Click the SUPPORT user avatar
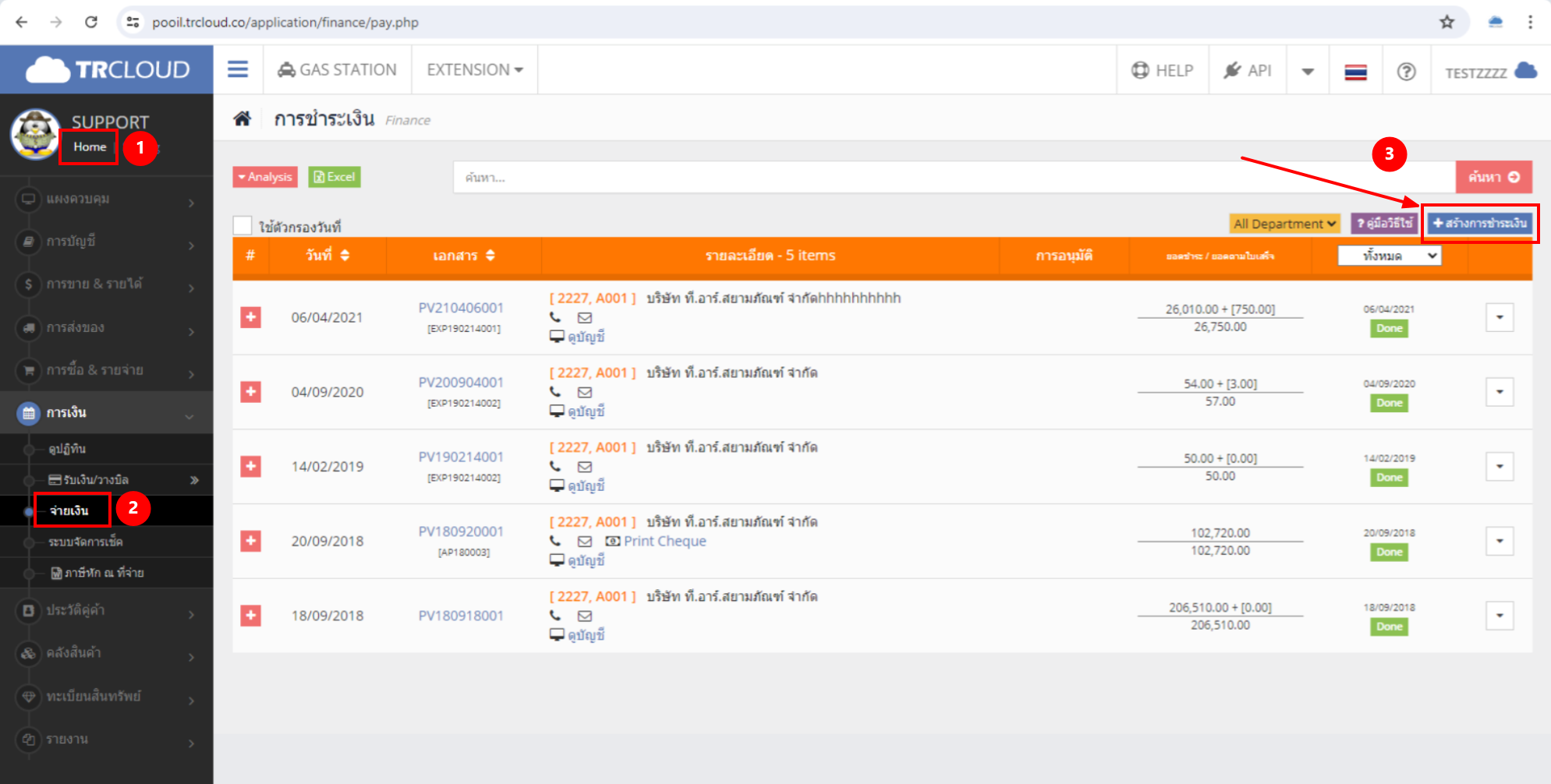1551x784 pixels. pos(34,134)
